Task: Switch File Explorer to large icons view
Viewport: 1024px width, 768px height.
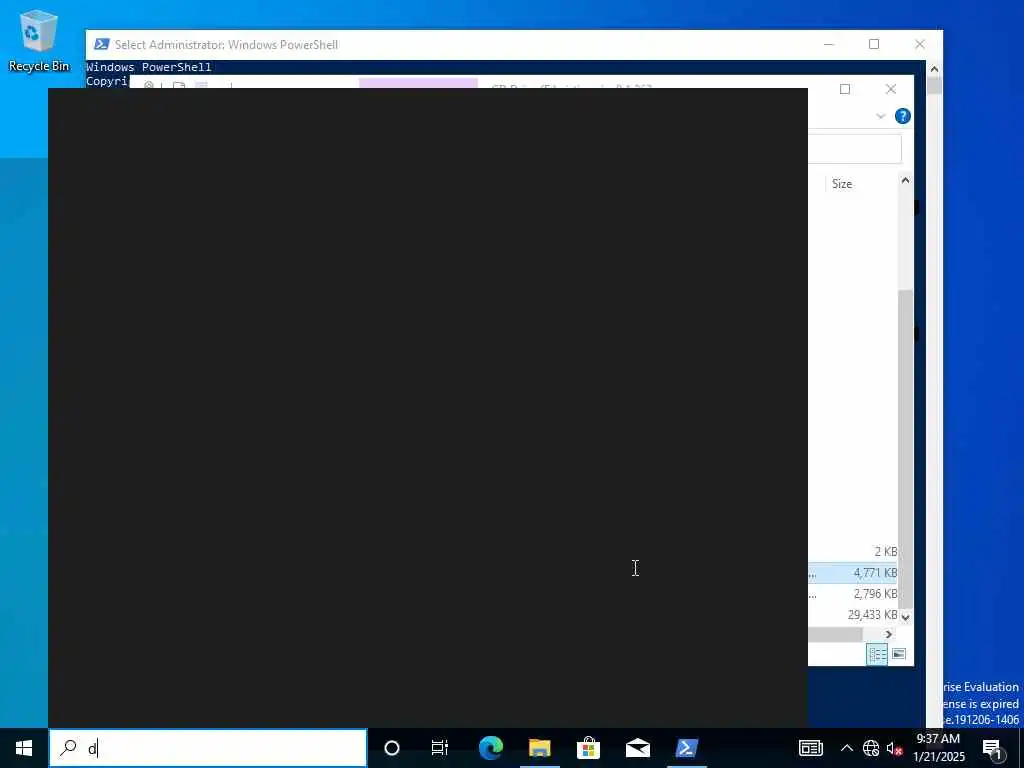Action: pos(899,654)
